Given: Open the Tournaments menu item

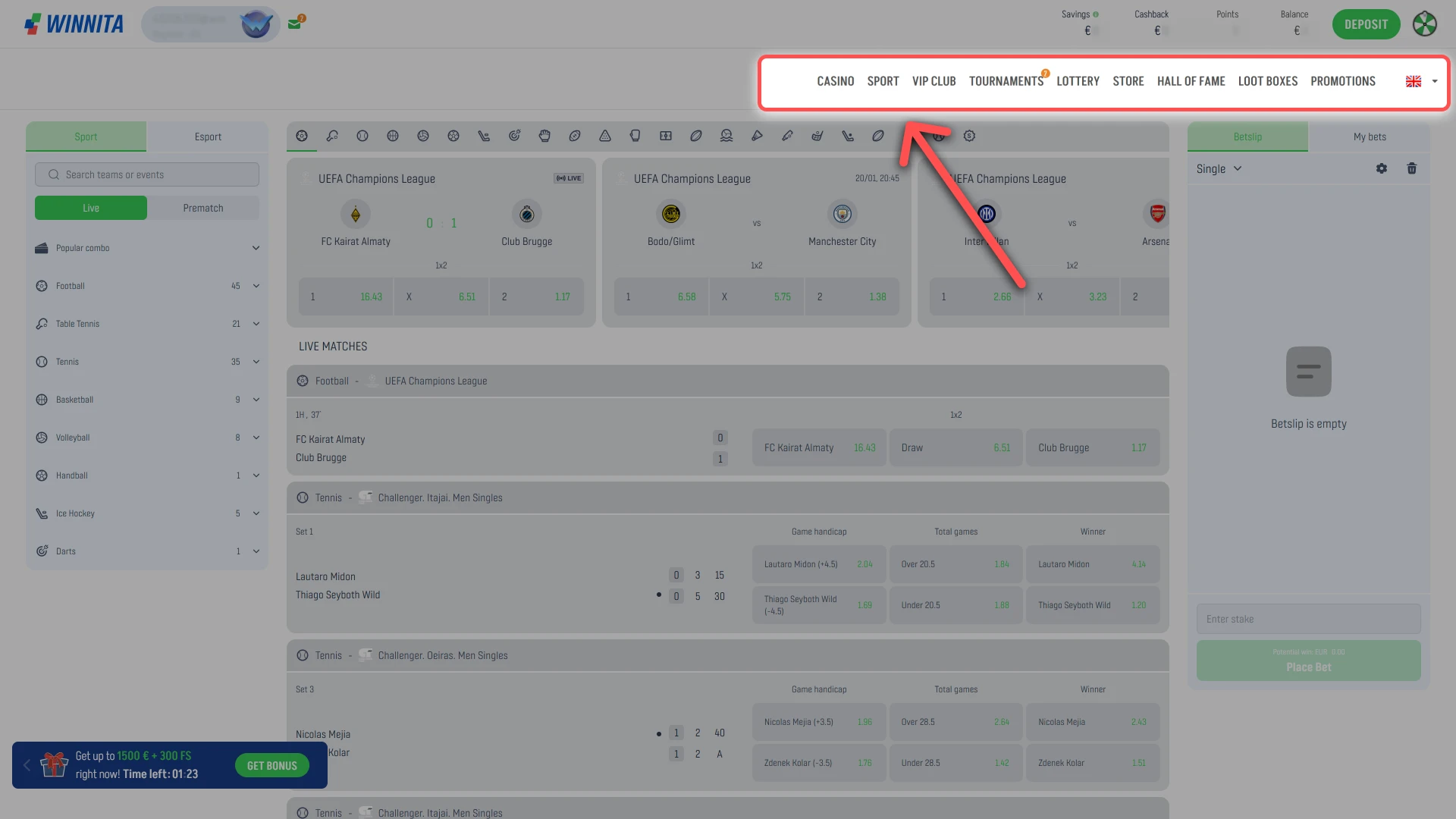Looking at the screenshot, I should tap(1006, 81).
